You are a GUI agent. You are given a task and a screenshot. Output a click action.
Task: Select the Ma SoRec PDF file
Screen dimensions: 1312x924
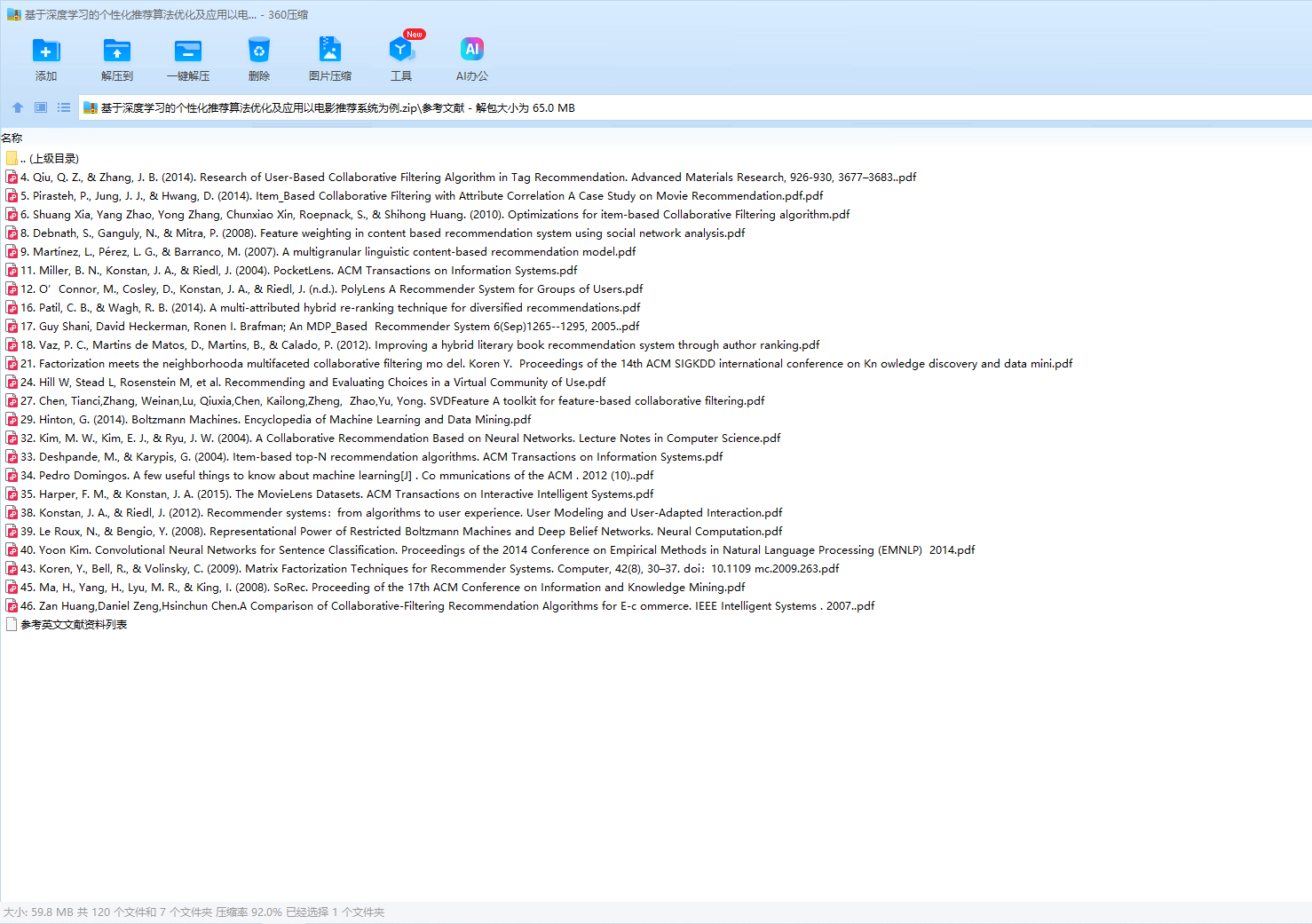pos(383,588)
